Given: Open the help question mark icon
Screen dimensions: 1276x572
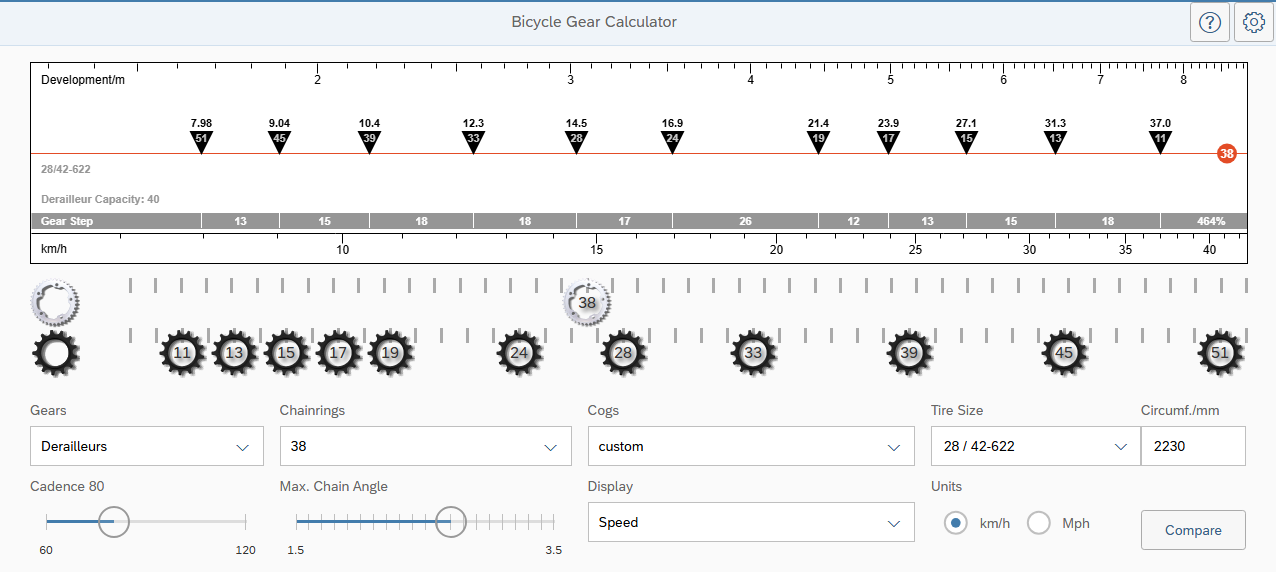Looking at the screenshot, I should 1209,22.
